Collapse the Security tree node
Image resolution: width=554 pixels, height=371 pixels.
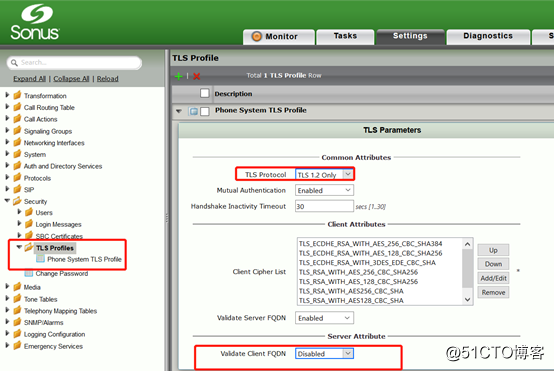[7, 201]
